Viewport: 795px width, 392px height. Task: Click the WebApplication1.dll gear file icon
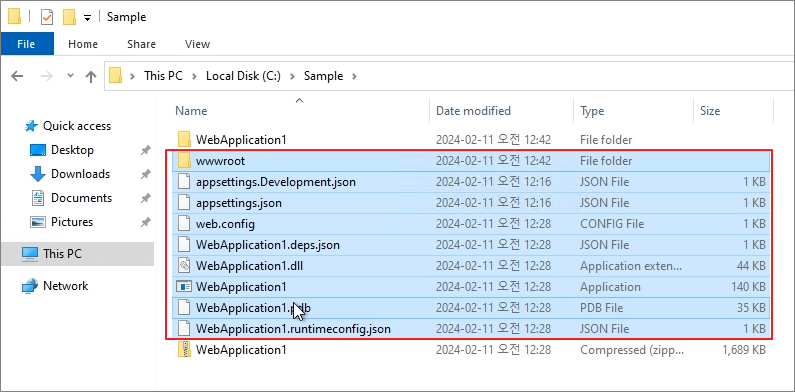[184, 266]
